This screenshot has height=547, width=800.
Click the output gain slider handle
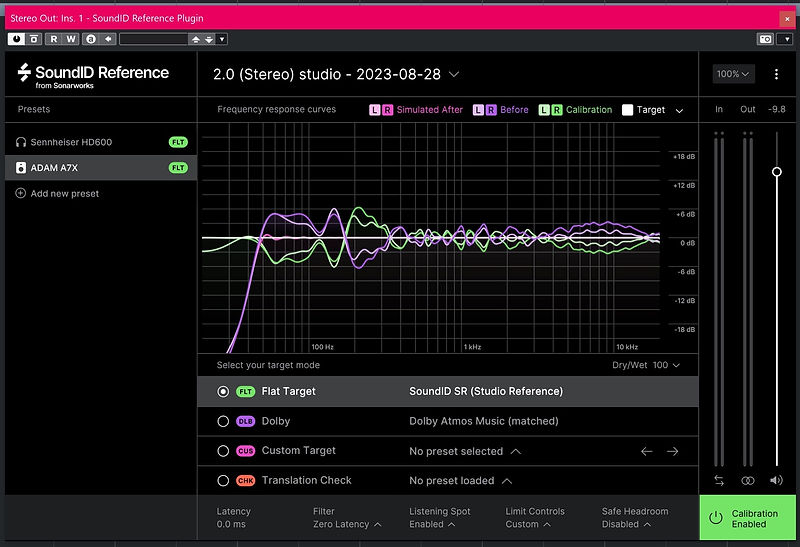click(777, 171)
